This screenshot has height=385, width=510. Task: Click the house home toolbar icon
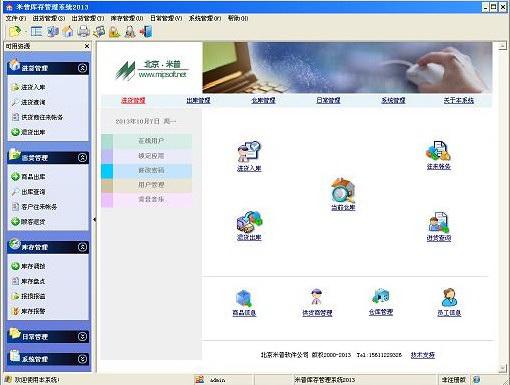point(68,32)
